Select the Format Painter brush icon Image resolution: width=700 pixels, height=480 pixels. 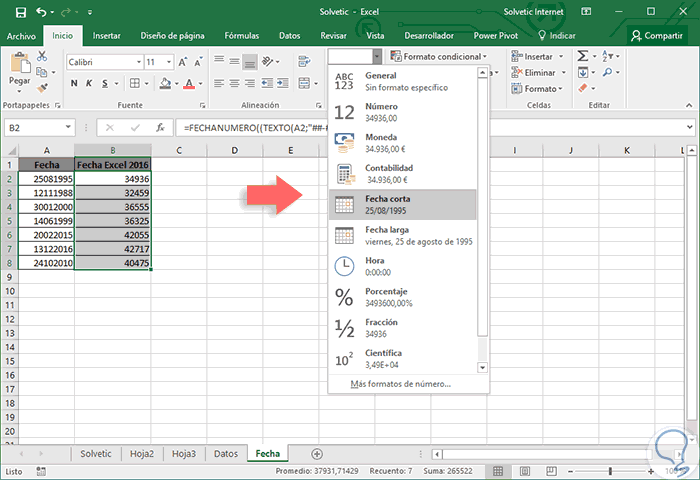click(x=43, y=87)
